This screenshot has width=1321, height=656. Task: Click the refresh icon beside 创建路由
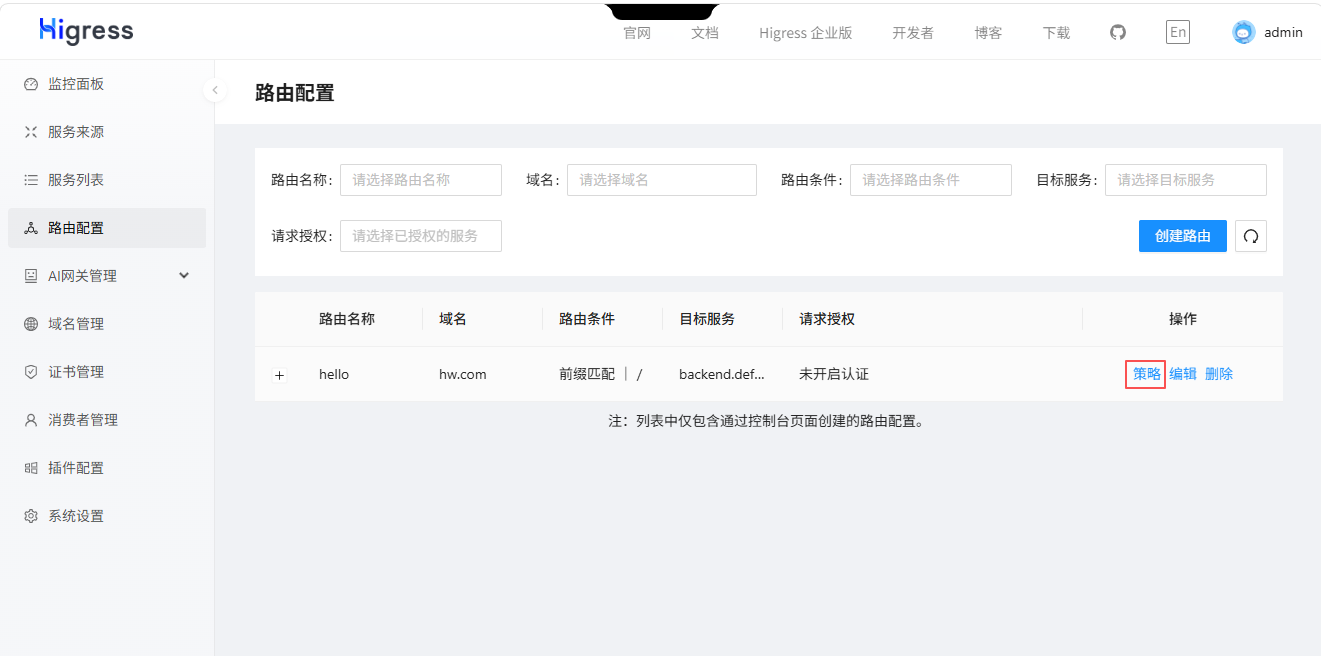[1251, 236]
